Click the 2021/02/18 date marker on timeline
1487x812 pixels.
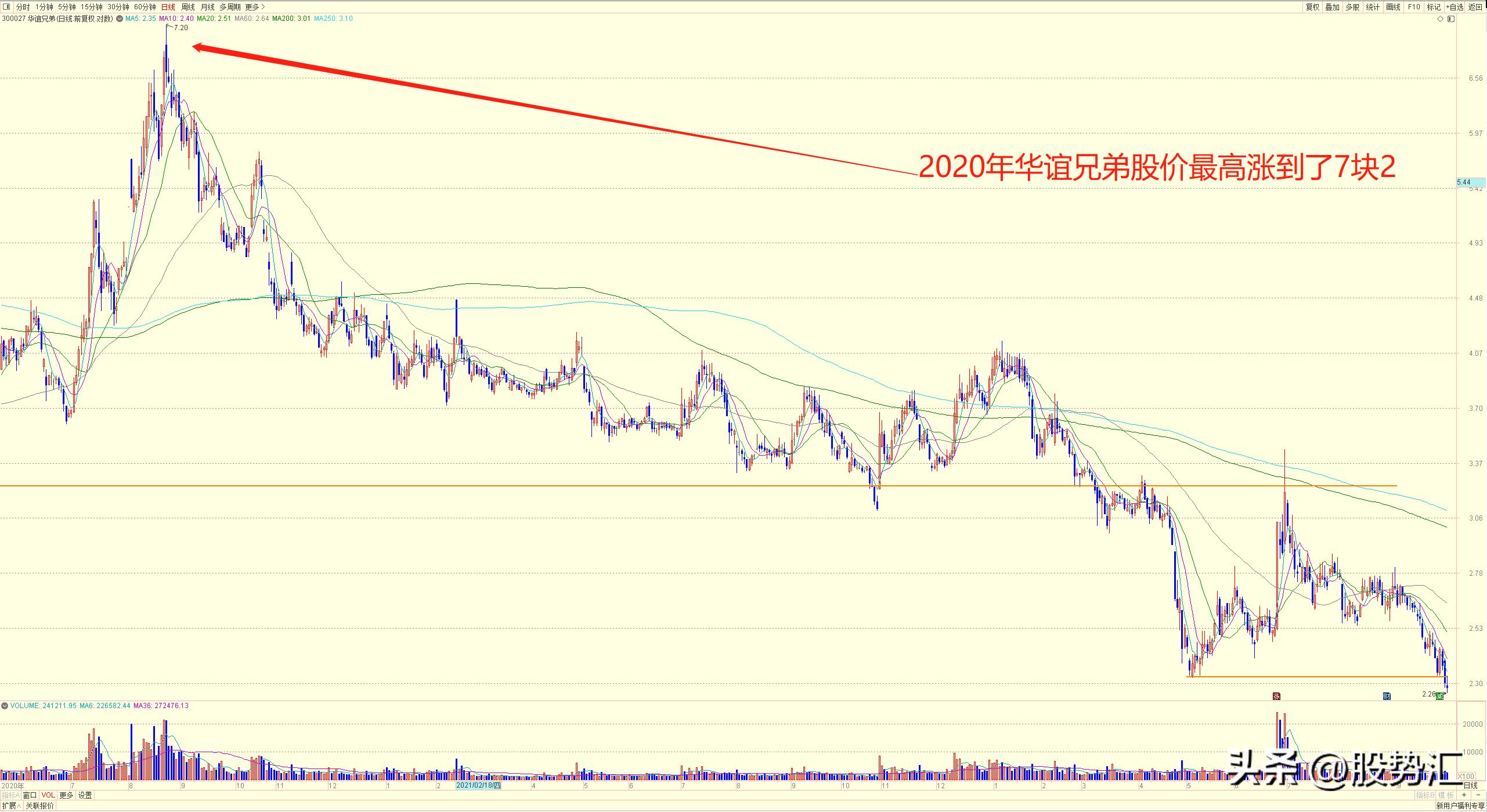(x=478, y=785)
